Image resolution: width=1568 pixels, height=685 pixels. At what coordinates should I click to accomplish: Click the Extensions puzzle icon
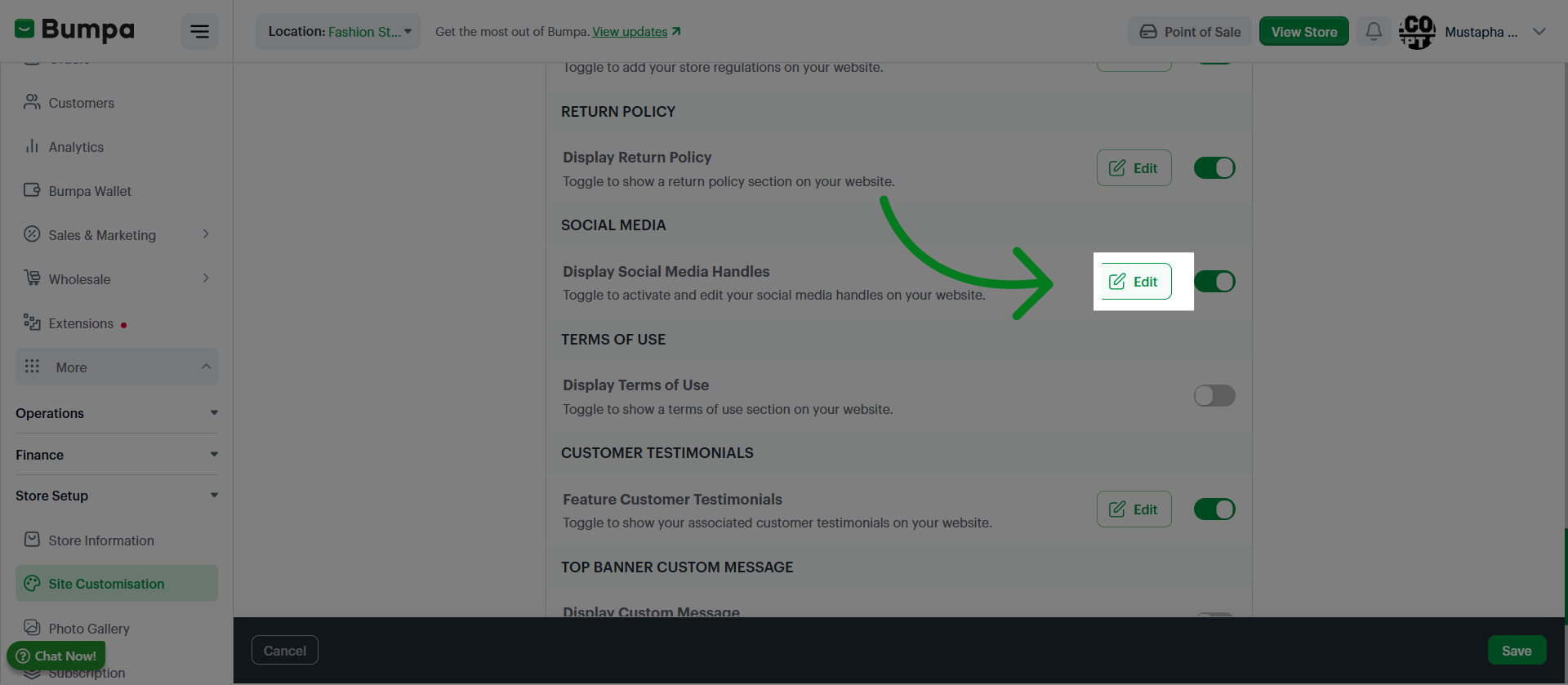pyautogui.click(x=32, y=322)
